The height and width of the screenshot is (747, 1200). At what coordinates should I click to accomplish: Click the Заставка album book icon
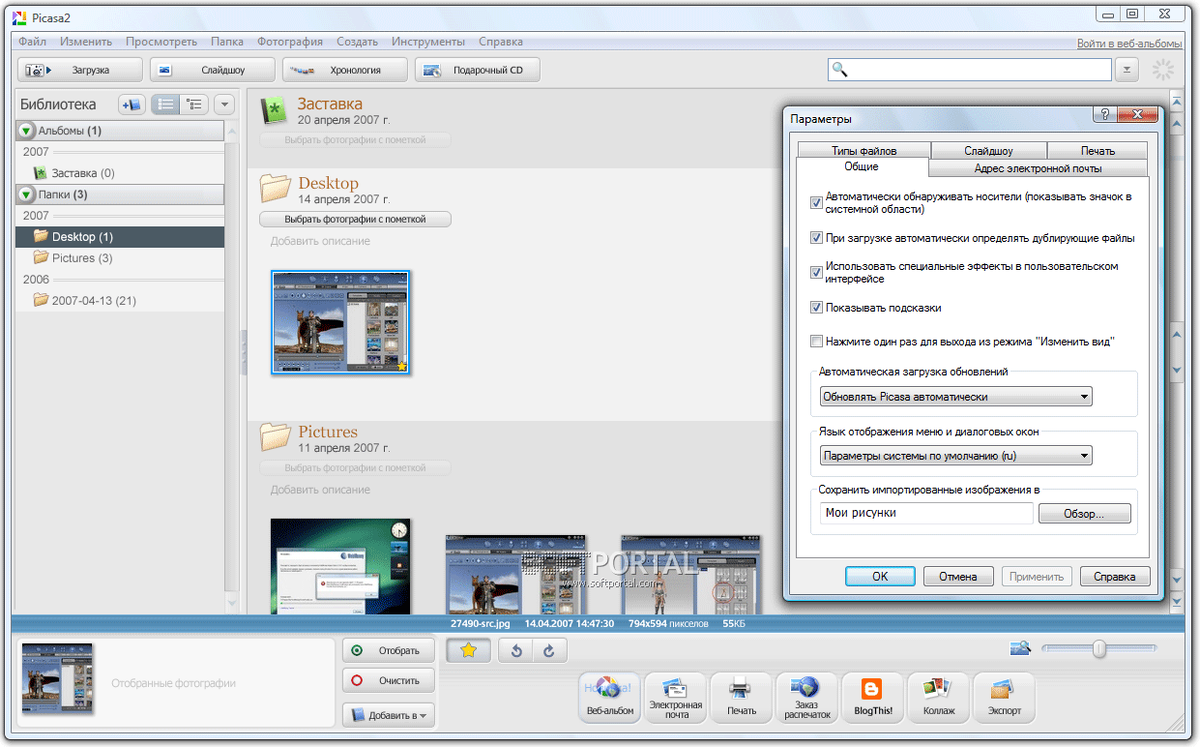click(274, 110)
